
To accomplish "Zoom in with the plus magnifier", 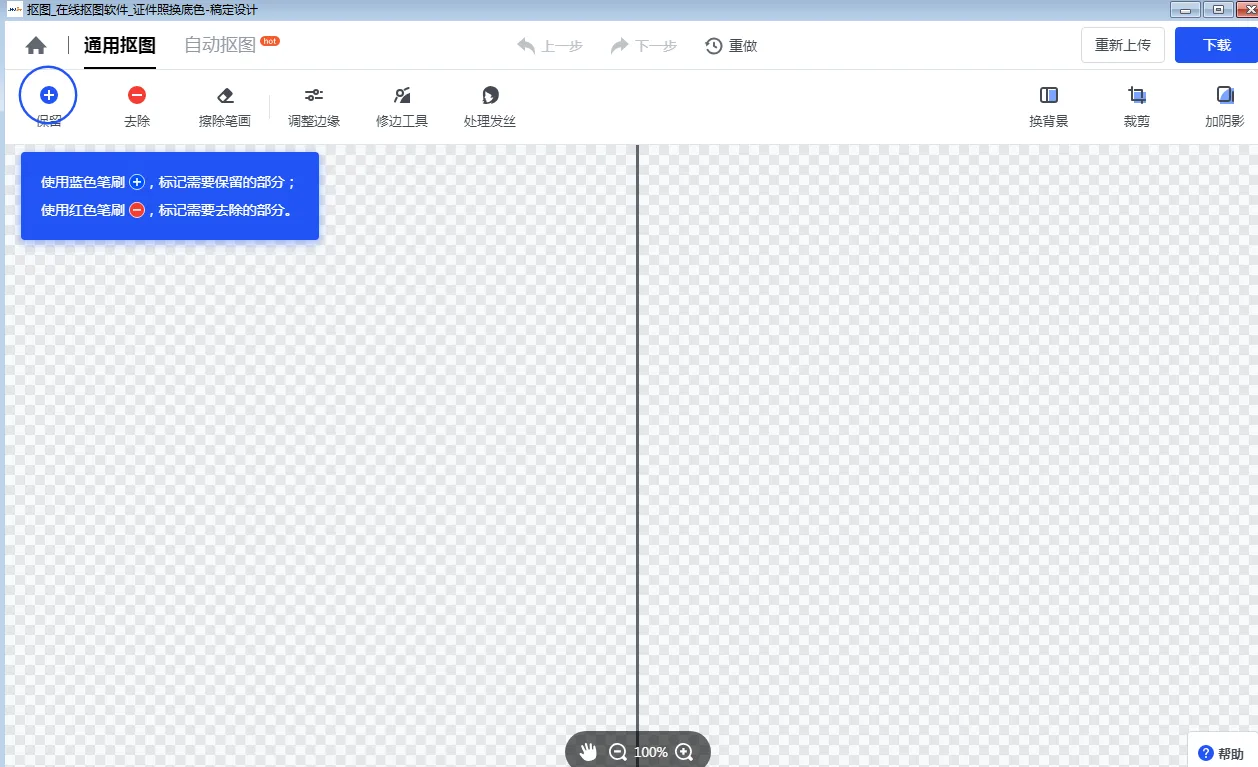I will coord(684,752).
